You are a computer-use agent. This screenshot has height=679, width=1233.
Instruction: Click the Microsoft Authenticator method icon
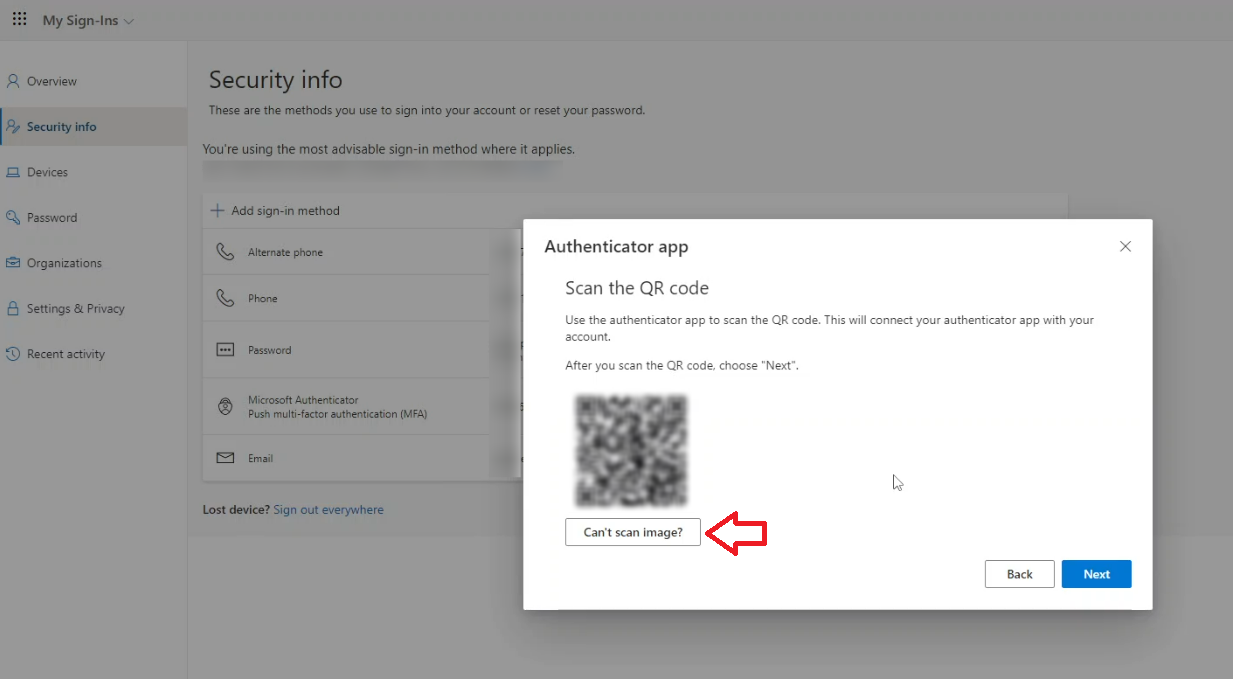tap(225, 407)
